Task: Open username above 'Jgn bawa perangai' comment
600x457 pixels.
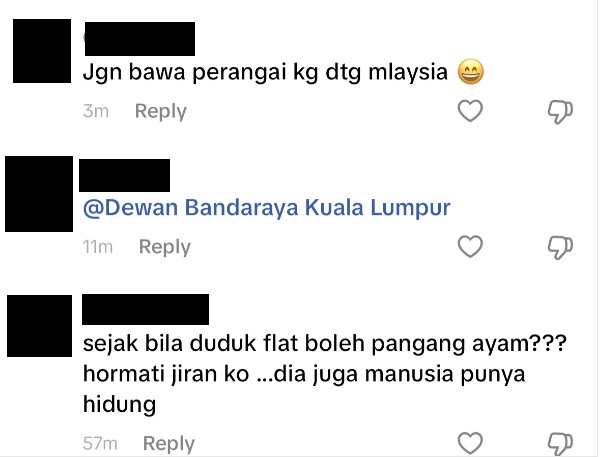Action: [140, 39]
